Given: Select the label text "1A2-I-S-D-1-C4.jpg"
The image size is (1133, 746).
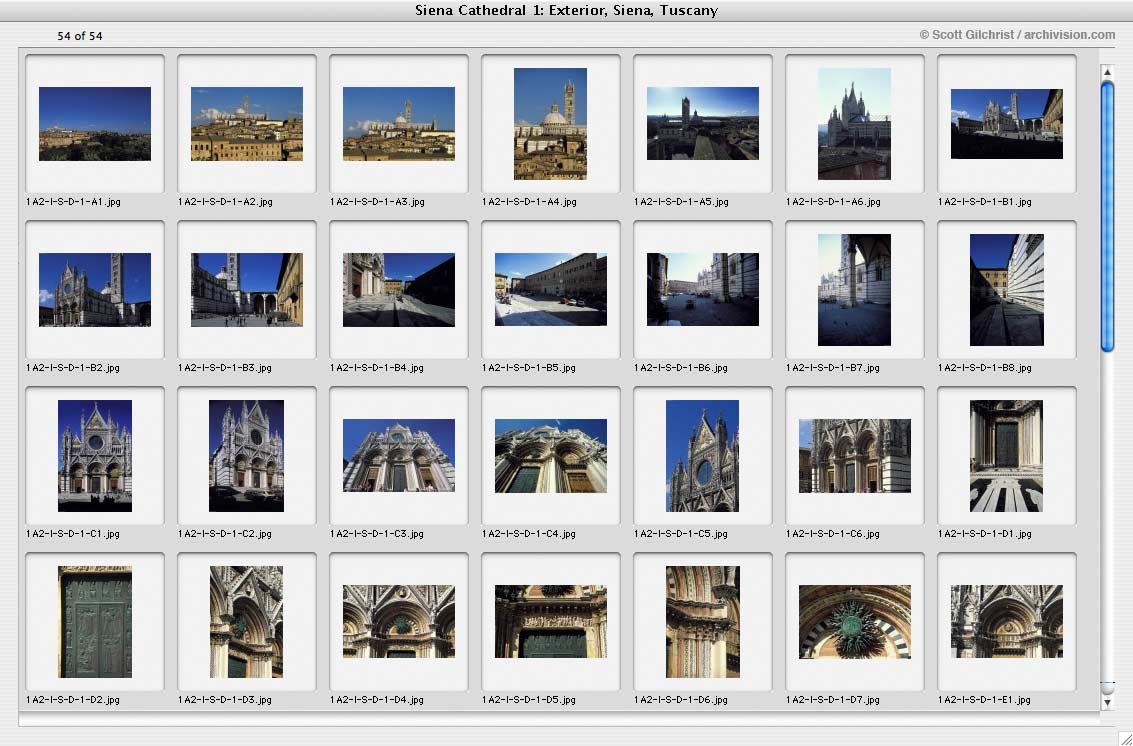Looking at the screenshot, I should pos(529,534).
